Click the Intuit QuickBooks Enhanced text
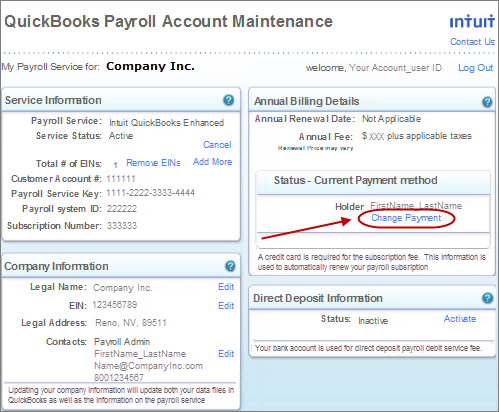This screenshot has width=499, height=412. (167, 123)
